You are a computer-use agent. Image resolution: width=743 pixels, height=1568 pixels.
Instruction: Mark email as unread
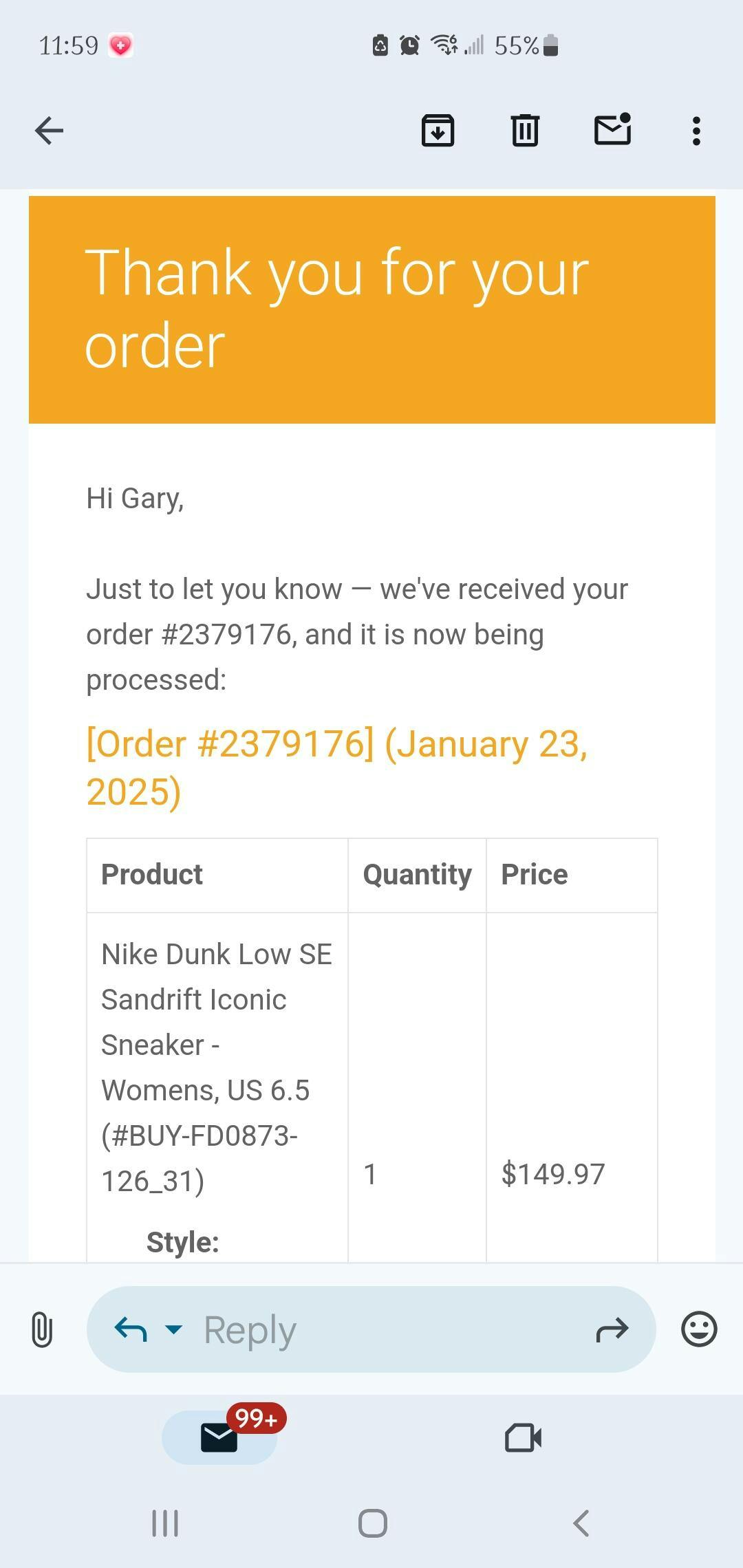click(x=612, y=129)
